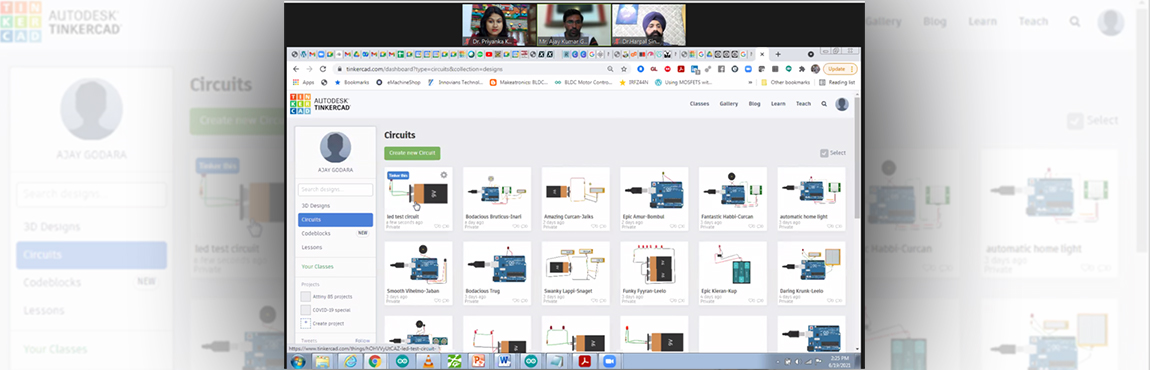Open the Funky Fyyran-Leelo circuit thumbnail
The width and height of the screenshot is (1150, 370).
point(653,264)
